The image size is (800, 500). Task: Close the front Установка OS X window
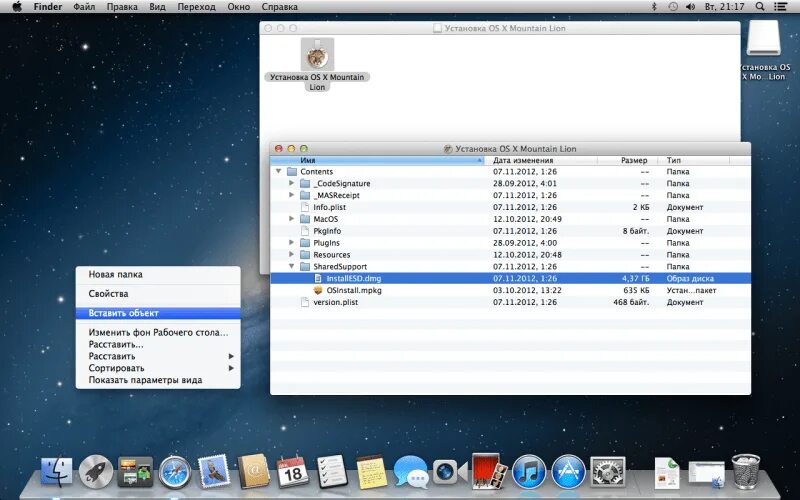[x=279, y=148]
